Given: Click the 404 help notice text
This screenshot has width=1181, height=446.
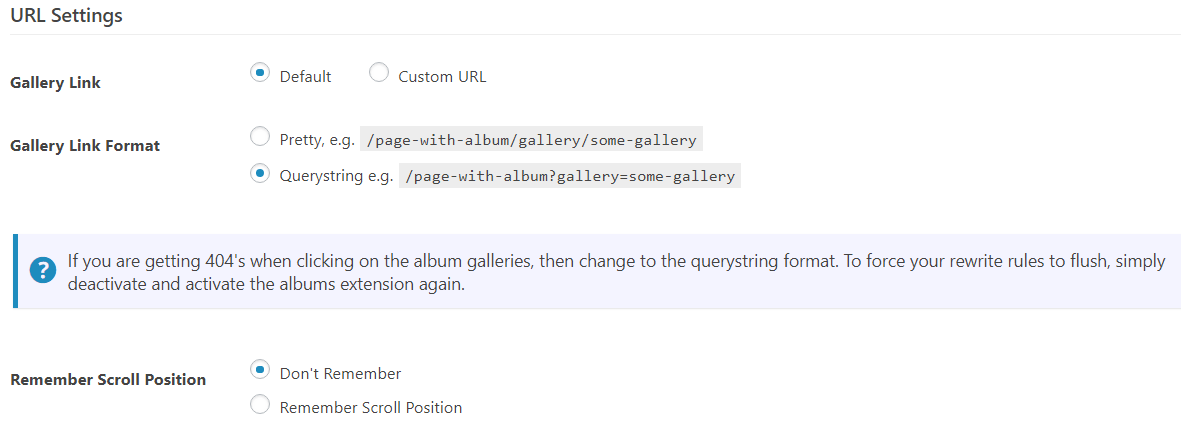Looking at the screenshot, I should 616,271.
